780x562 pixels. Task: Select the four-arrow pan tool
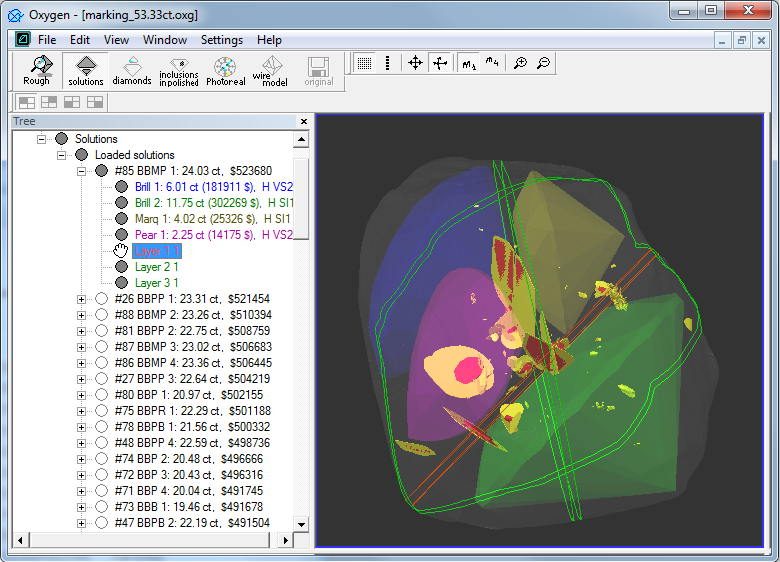416,63
